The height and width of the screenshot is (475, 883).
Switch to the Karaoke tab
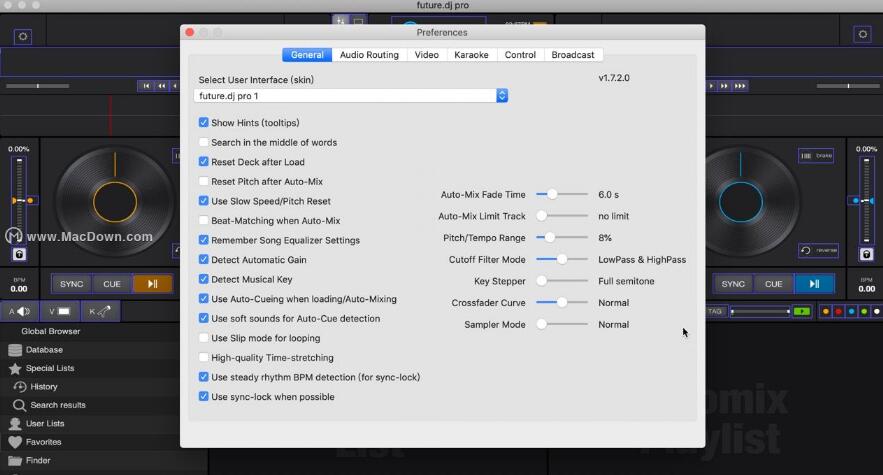(x=471, y=55)
